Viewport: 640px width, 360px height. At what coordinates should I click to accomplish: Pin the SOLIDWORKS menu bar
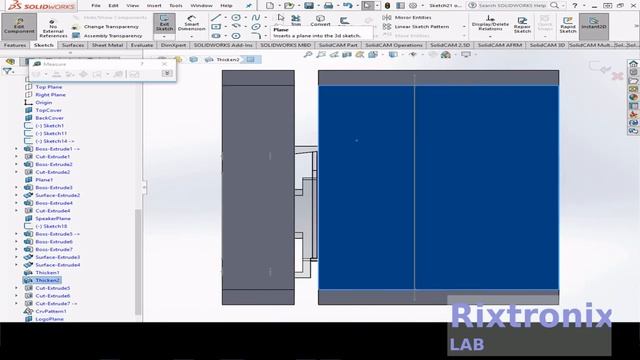click(x=248, y=6)
